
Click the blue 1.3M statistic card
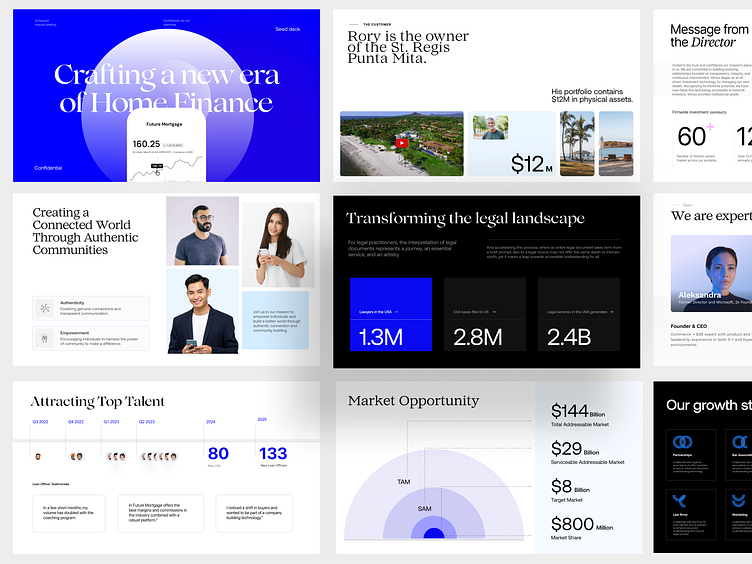390,315
